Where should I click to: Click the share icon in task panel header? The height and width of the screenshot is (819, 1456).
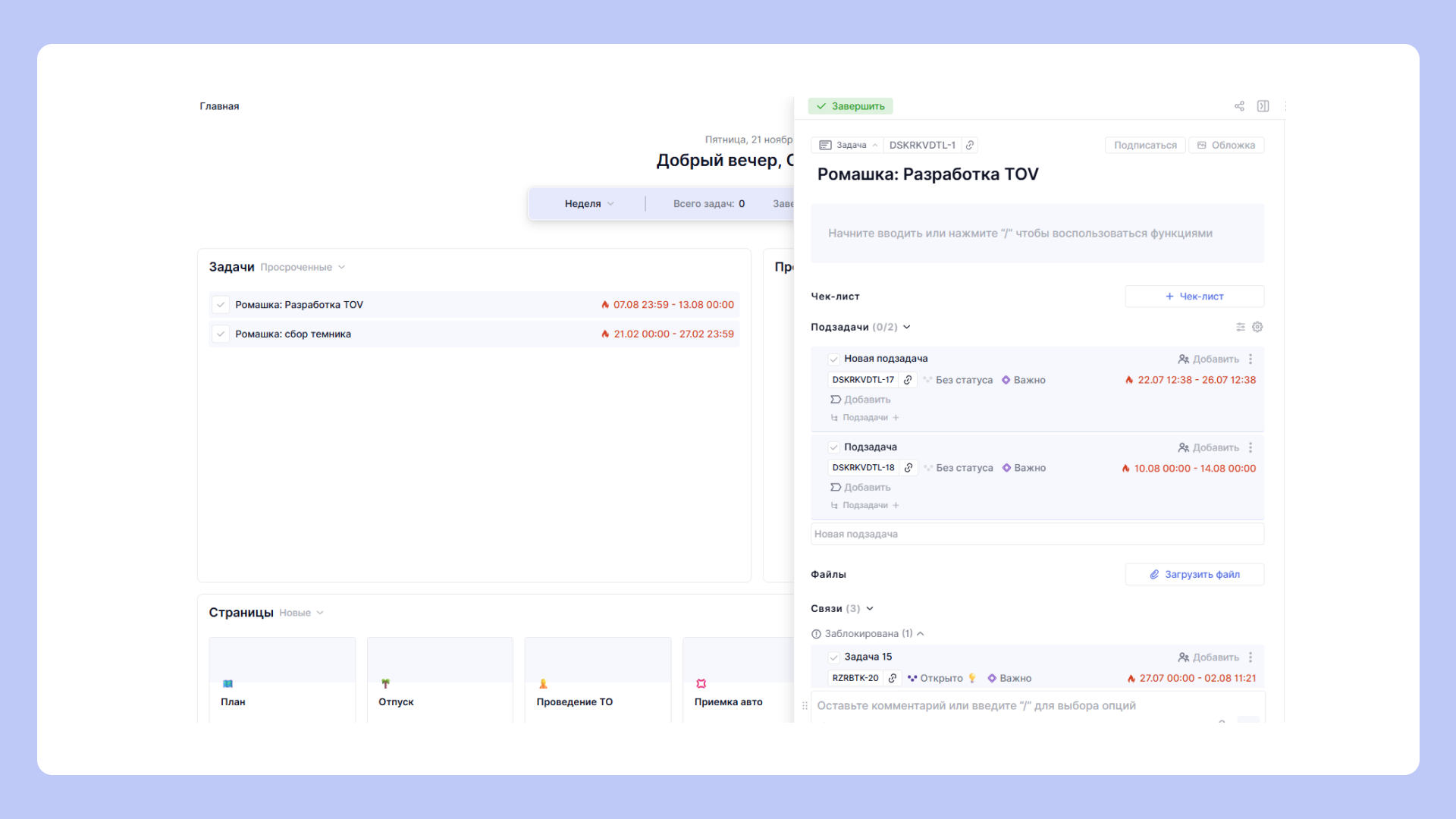[1239, 106]
